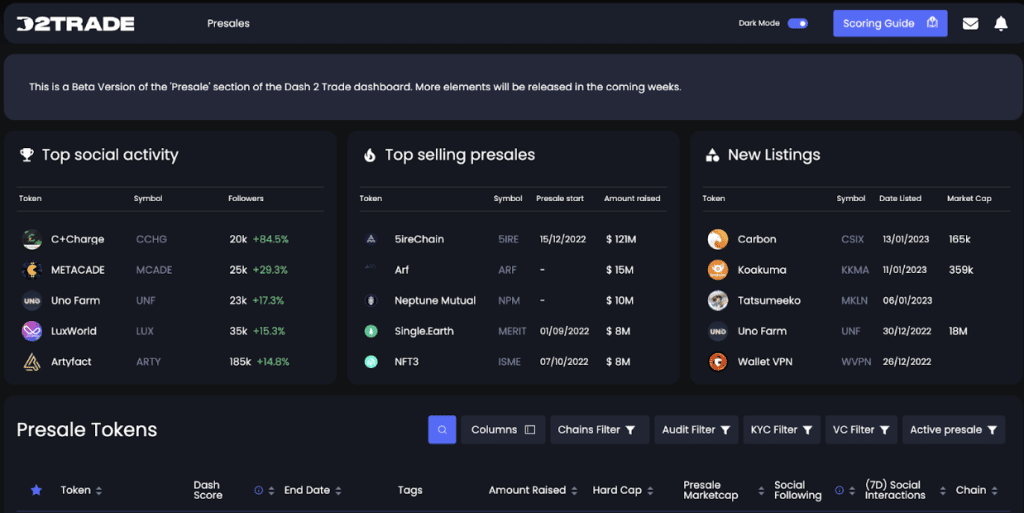Screen dimensions: 1024x513
Task: Click the 359k market cap value
Action: tap(961, 270)
